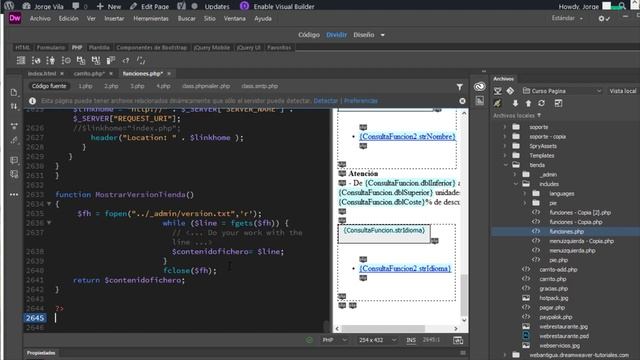Click the PHP comment tag insert icon
Screen dimensions: 640x360
coord(141,60)
